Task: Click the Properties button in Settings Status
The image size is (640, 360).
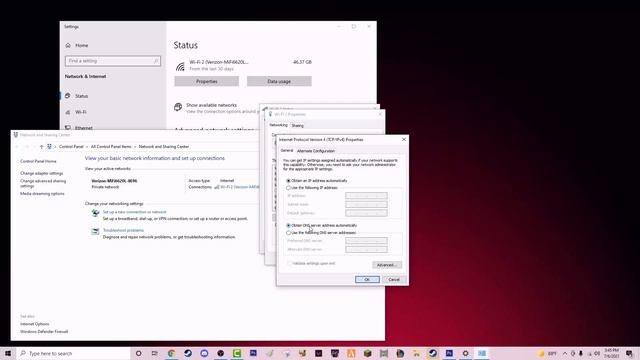Action: tap(207, 81)
